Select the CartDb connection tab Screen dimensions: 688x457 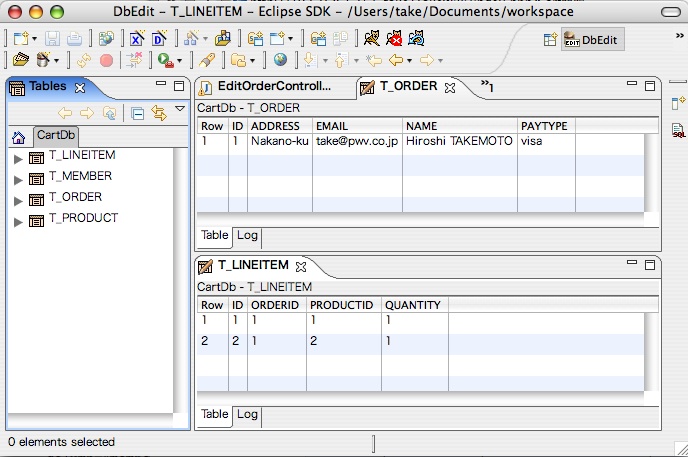coord(56,136)
